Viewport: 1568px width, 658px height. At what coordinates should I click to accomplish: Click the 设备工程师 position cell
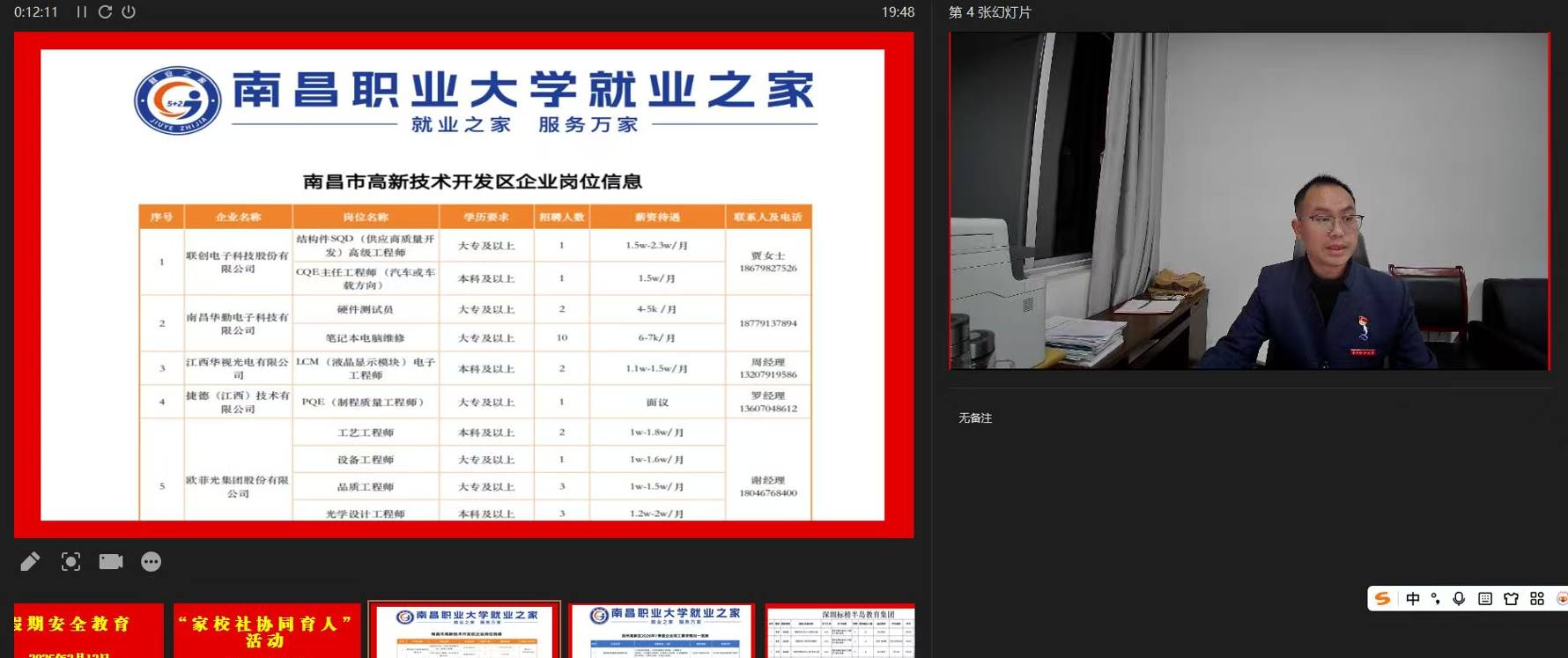click(x=366, y=460)
